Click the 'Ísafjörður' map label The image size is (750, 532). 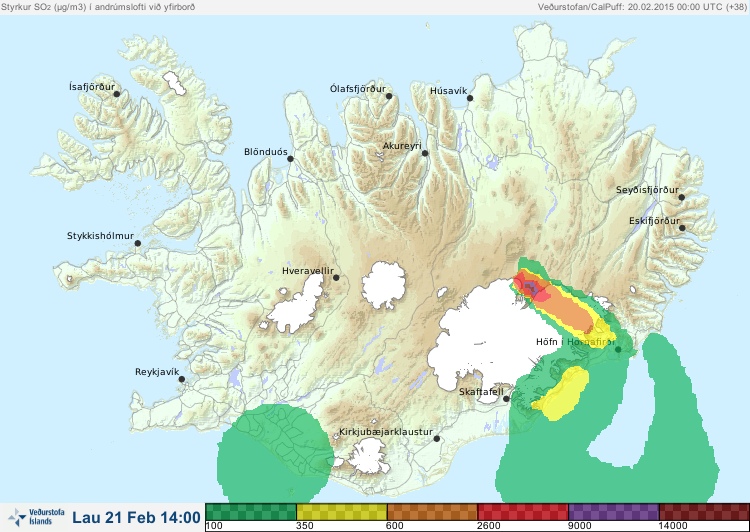coord(92,87)
